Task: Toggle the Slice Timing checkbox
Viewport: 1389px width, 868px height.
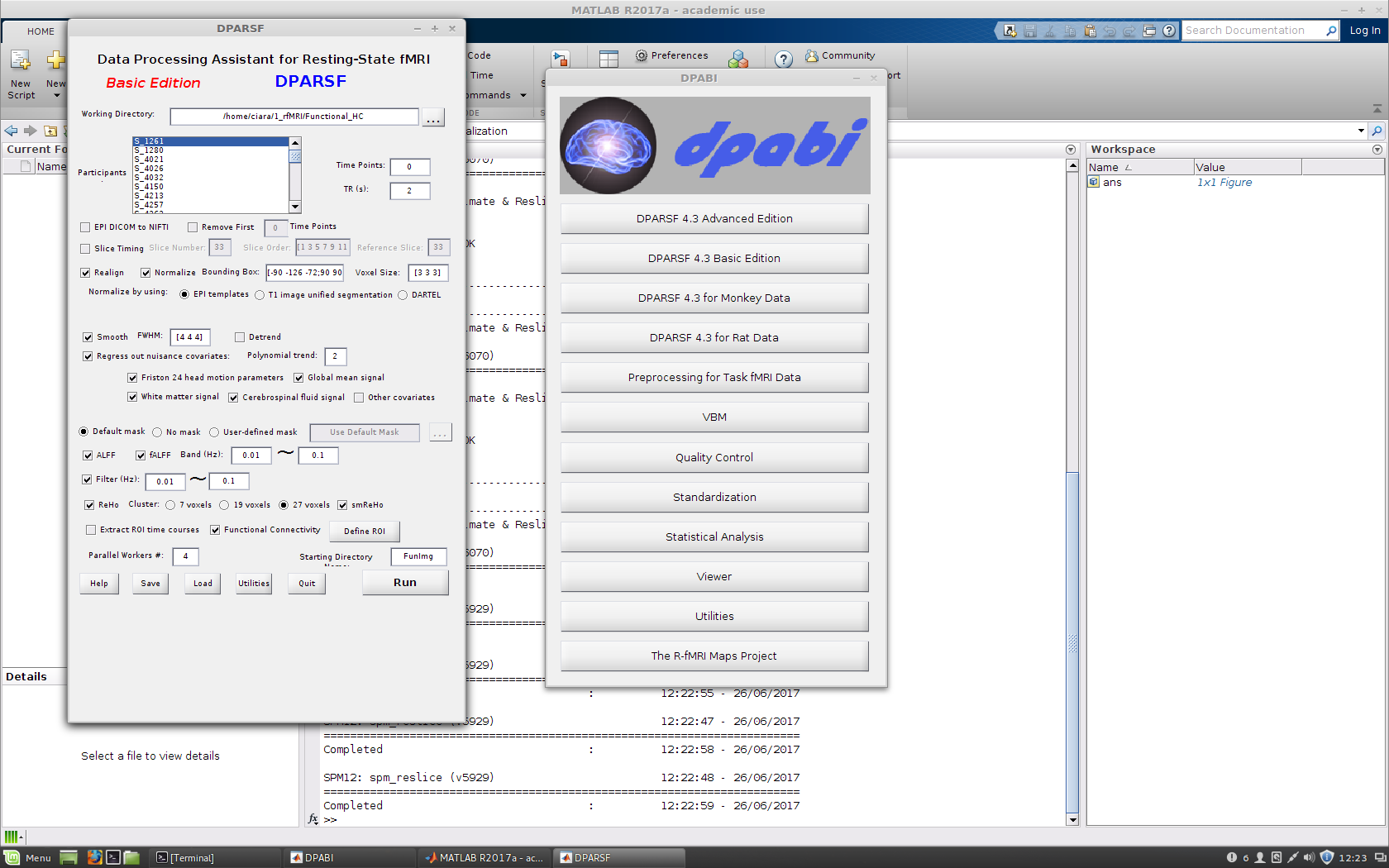Action: (x=85, y=249)
